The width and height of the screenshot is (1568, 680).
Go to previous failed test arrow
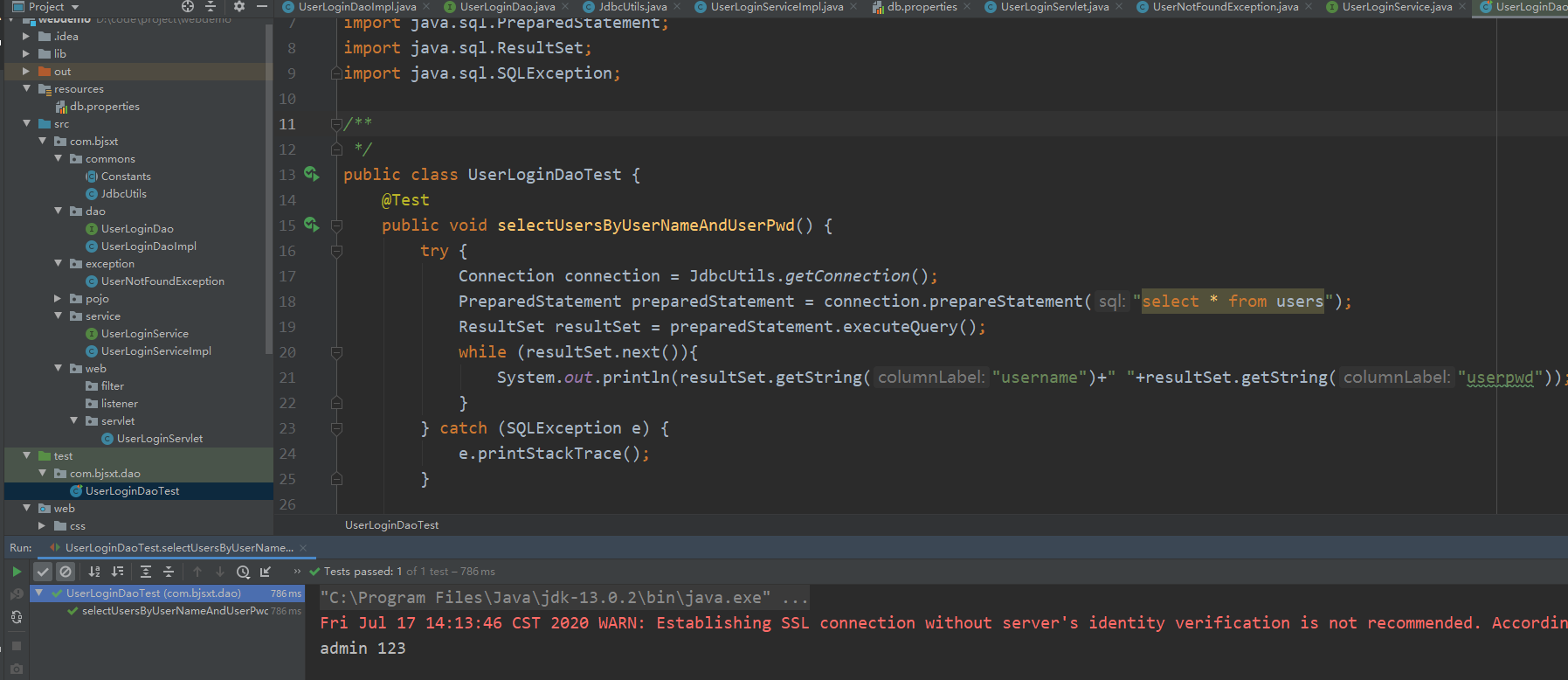pos(197,572)
